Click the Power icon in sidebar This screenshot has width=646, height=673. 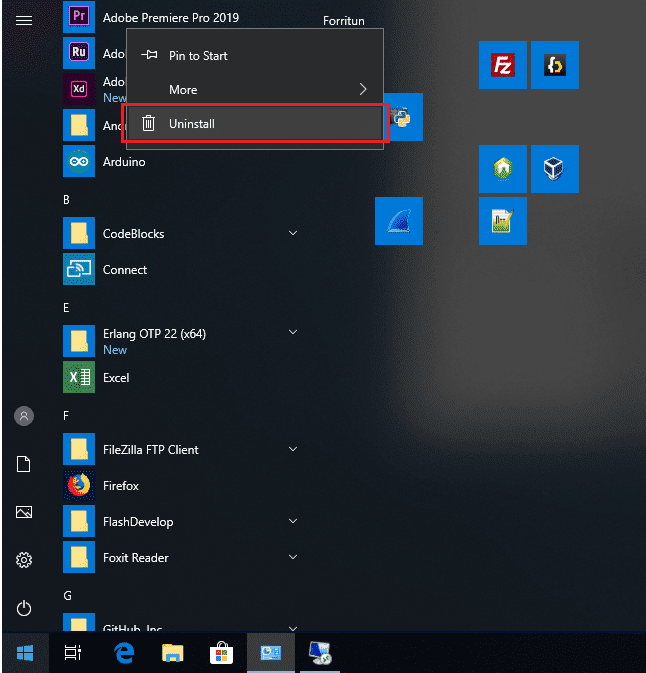[x=24, y=608]
